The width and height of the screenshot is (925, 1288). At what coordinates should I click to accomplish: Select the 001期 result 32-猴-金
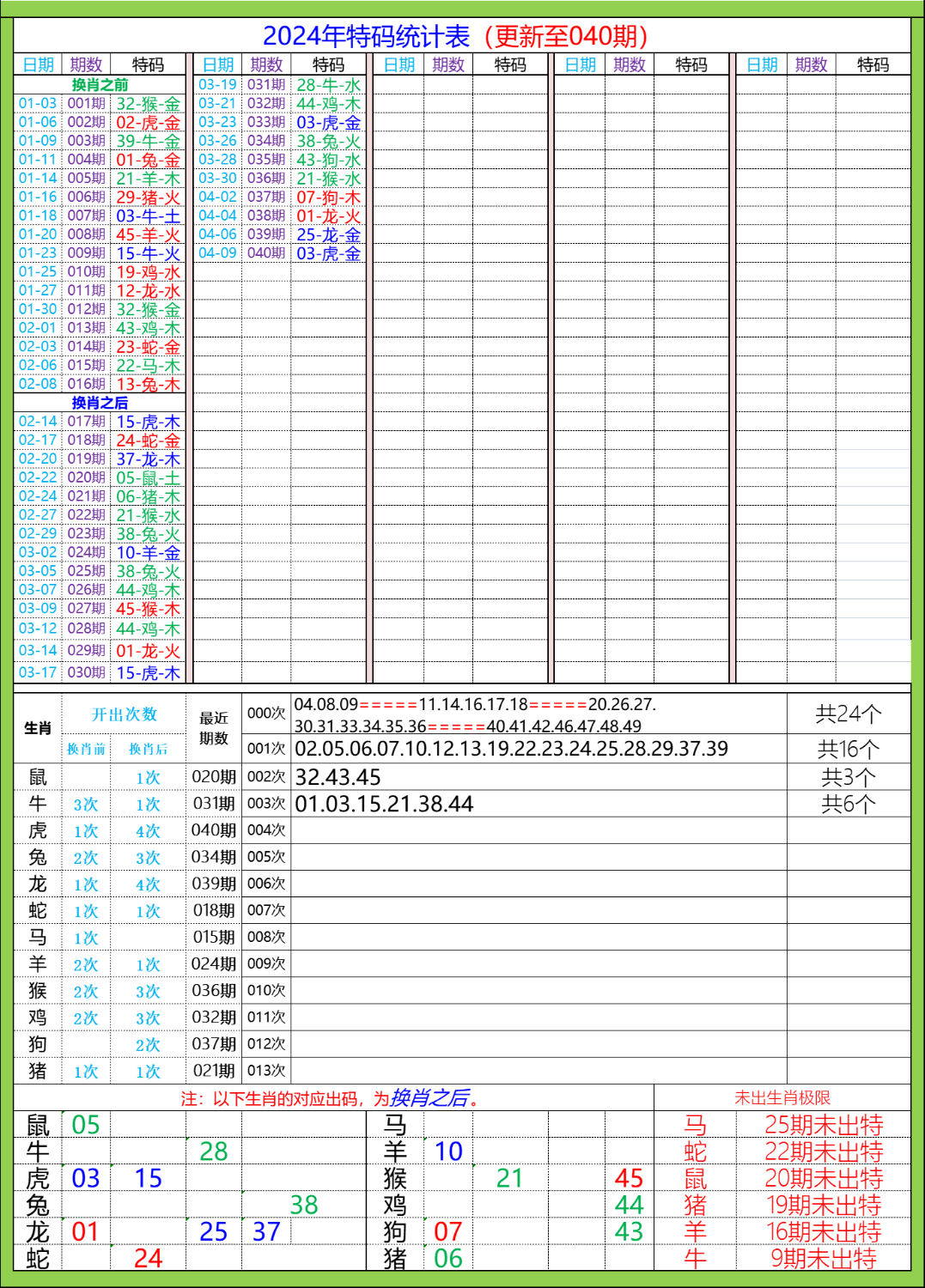pyautogui.click(x=146, y=103)
